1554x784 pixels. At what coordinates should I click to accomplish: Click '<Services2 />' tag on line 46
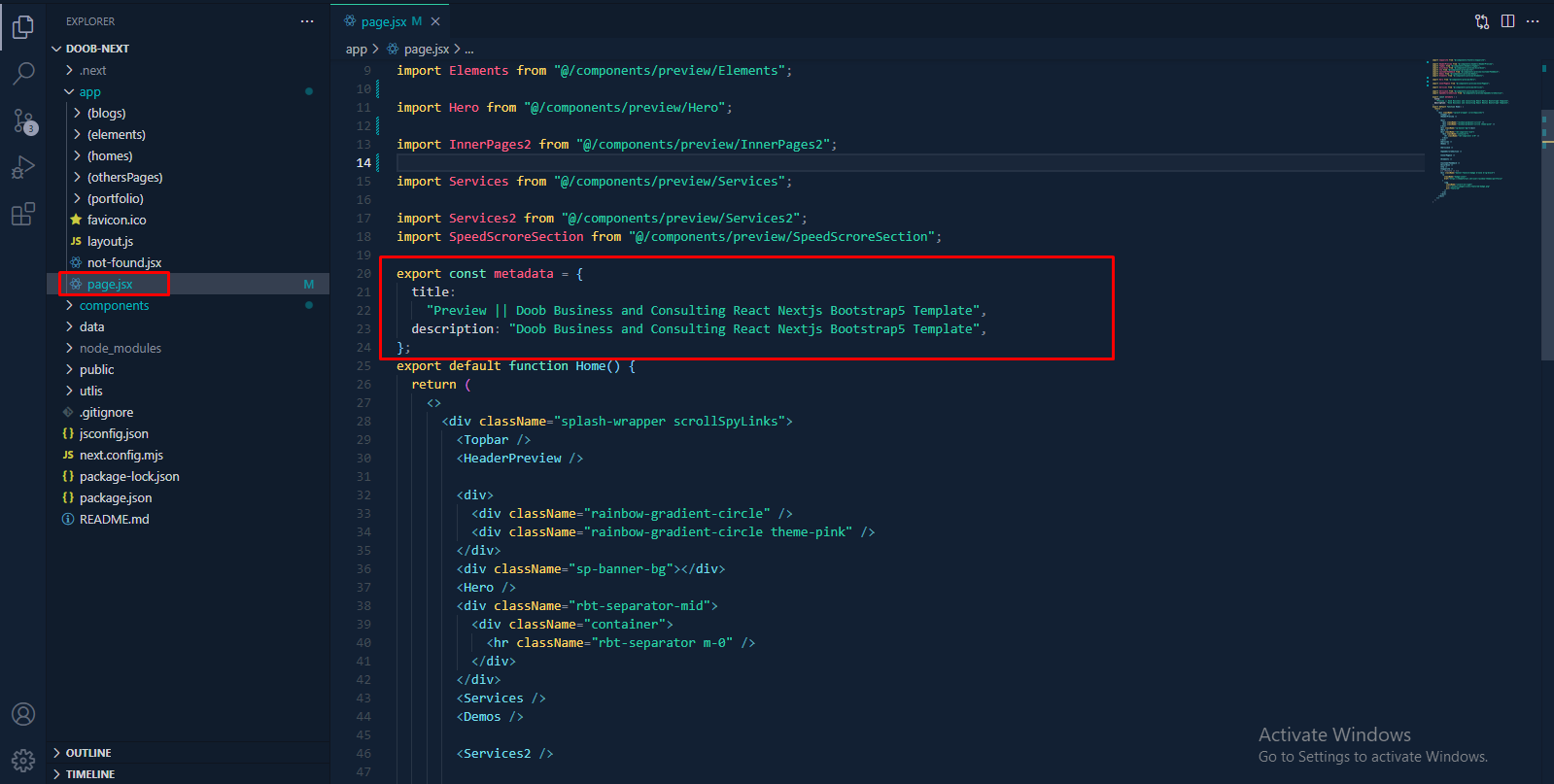tap(505, 754)
